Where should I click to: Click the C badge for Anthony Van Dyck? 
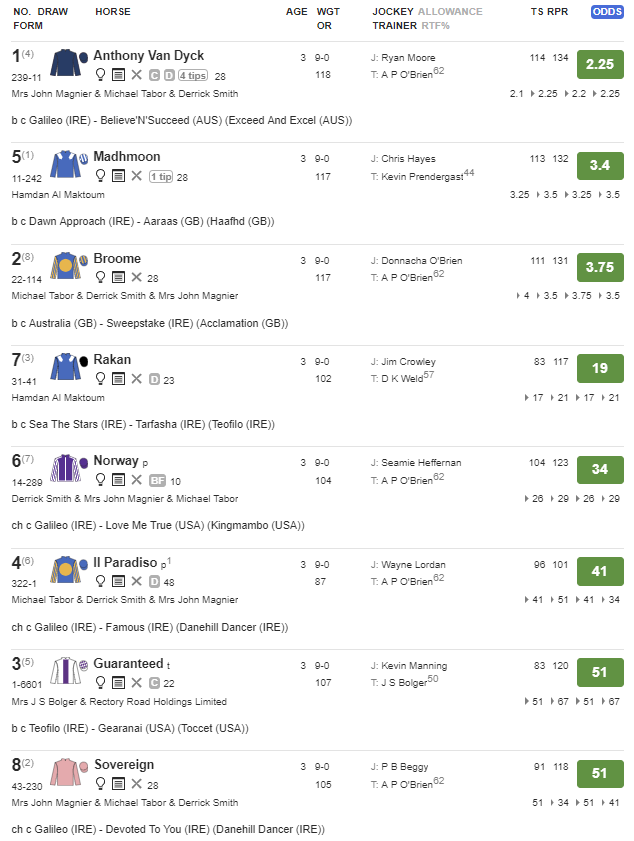point(154,75)
